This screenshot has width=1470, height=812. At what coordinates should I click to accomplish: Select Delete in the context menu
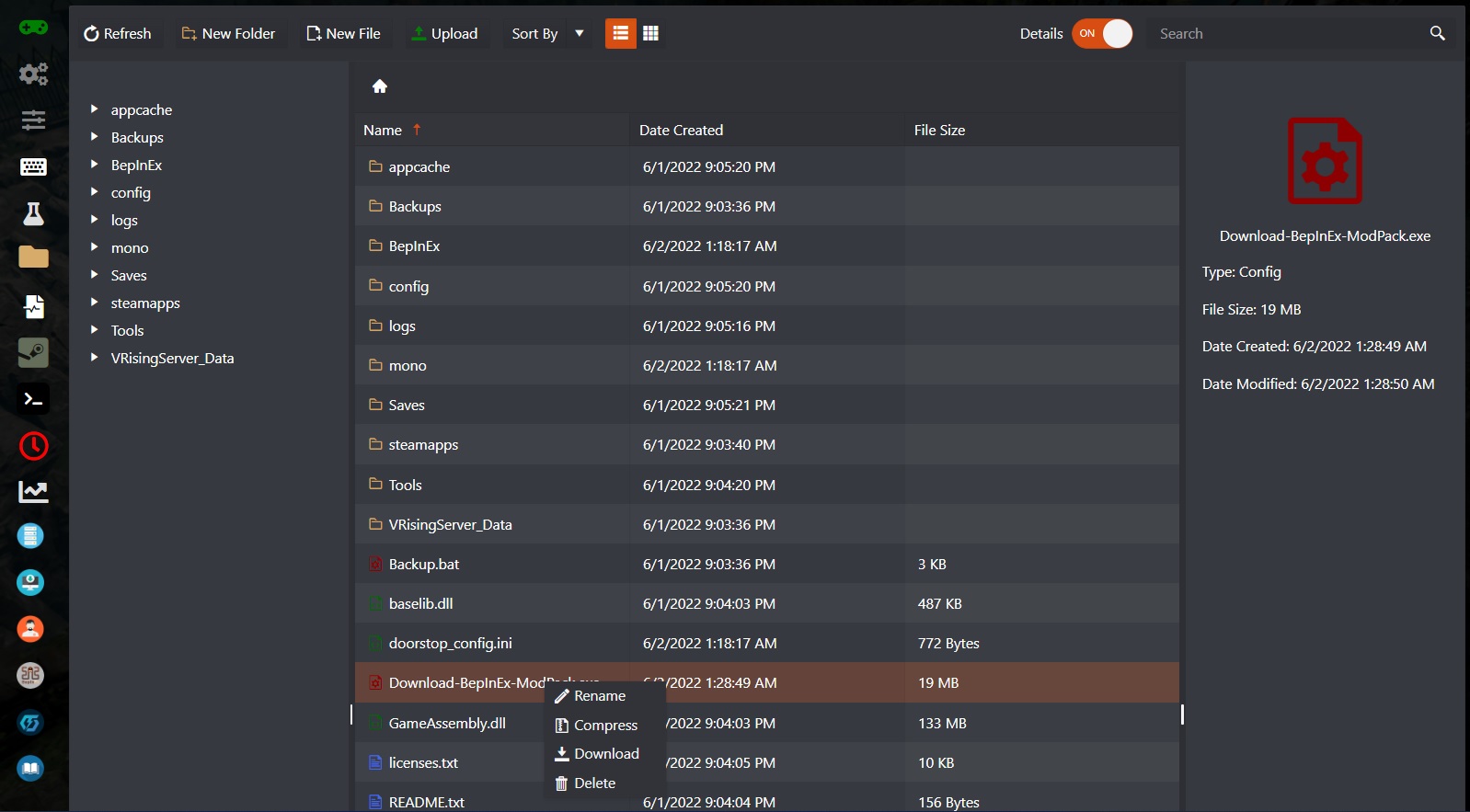click(x=594, y=783)
